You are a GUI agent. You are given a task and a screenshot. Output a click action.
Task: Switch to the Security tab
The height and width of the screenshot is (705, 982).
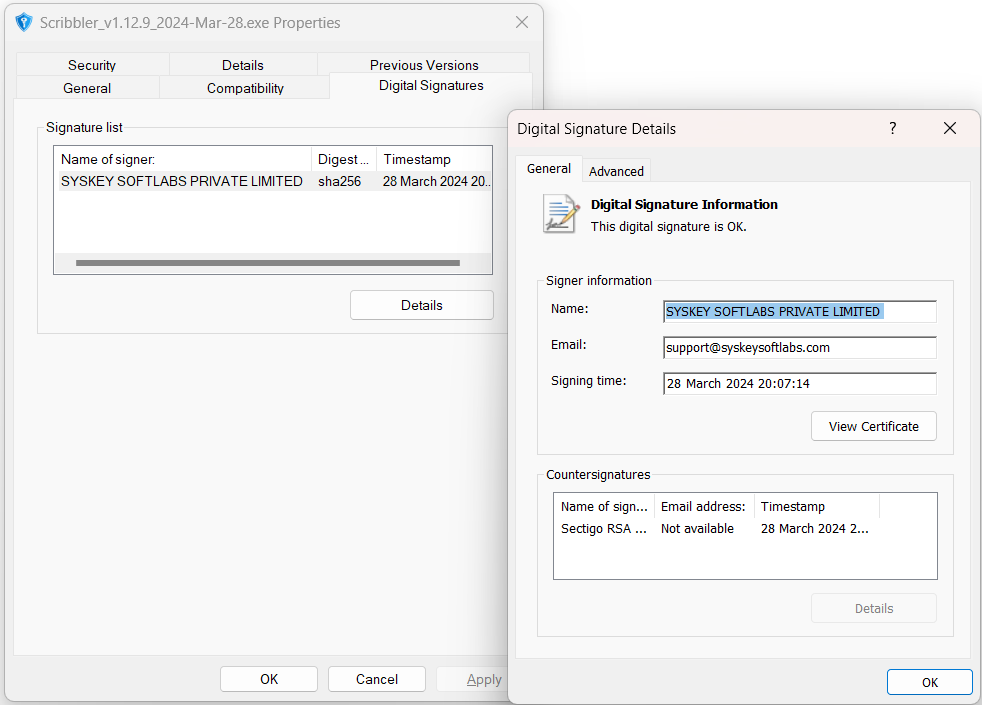tap(92, 65)
